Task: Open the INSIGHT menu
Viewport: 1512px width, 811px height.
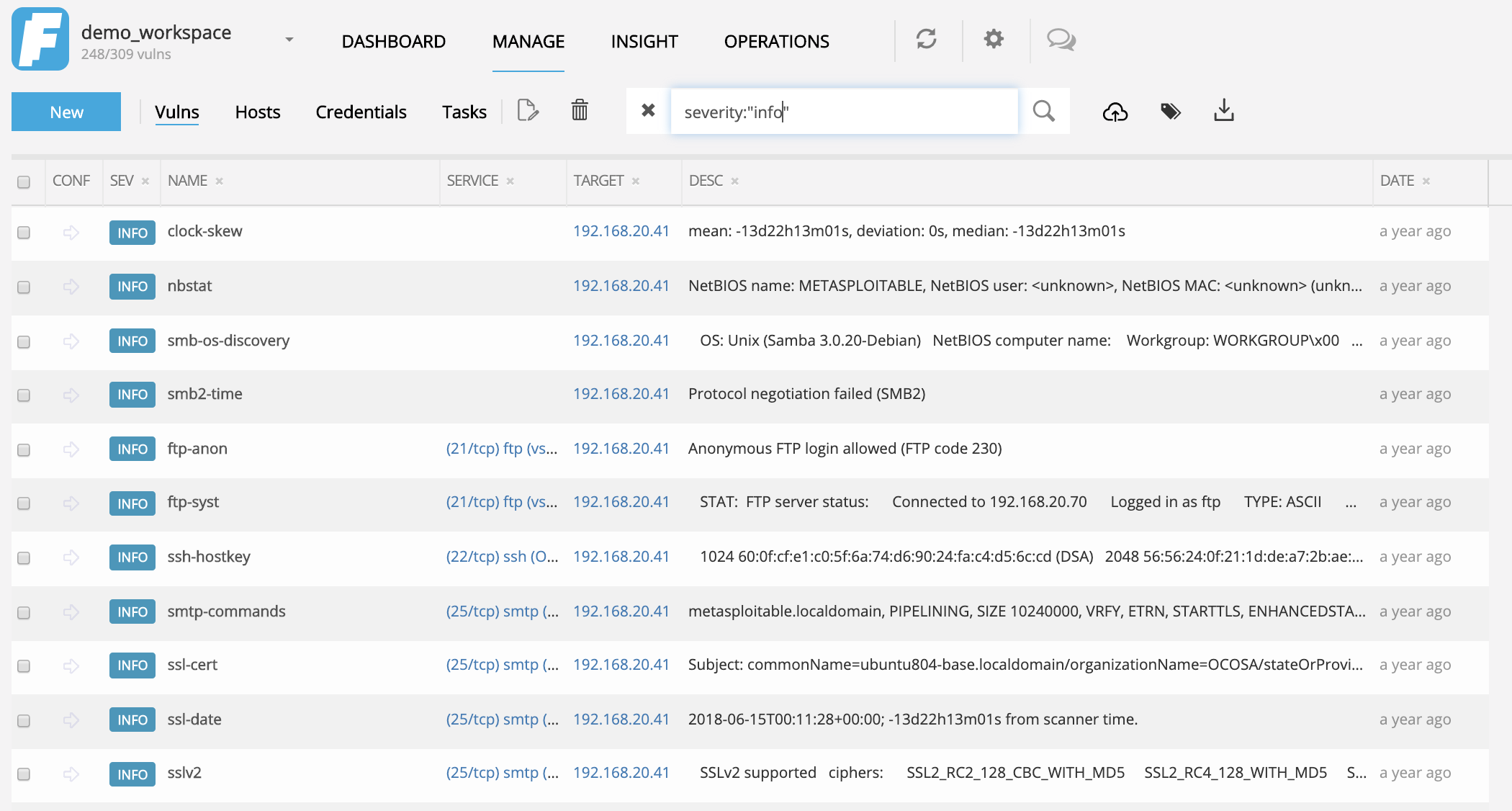Action: coord(644,42)
